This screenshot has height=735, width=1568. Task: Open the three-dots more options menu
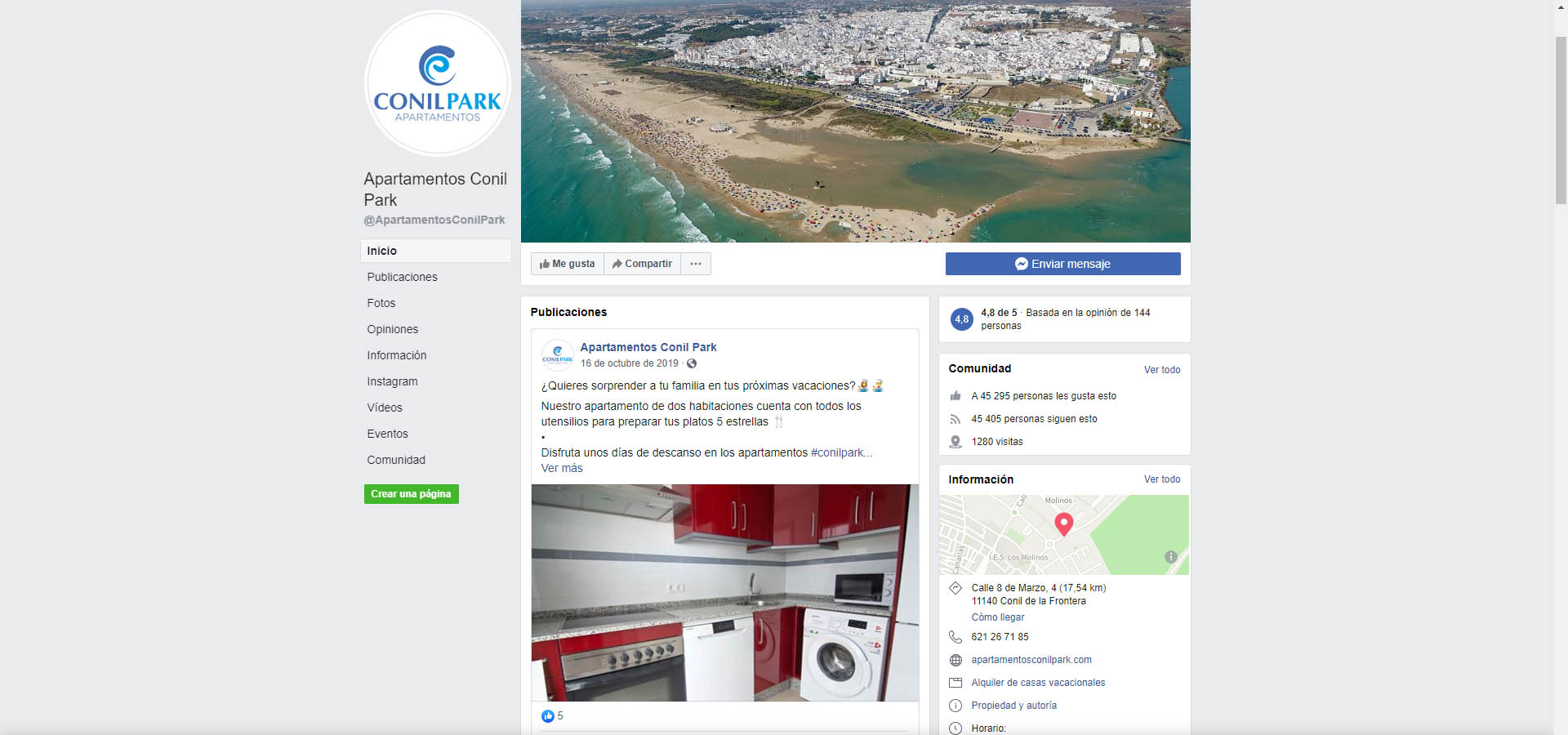click(696, 264)
